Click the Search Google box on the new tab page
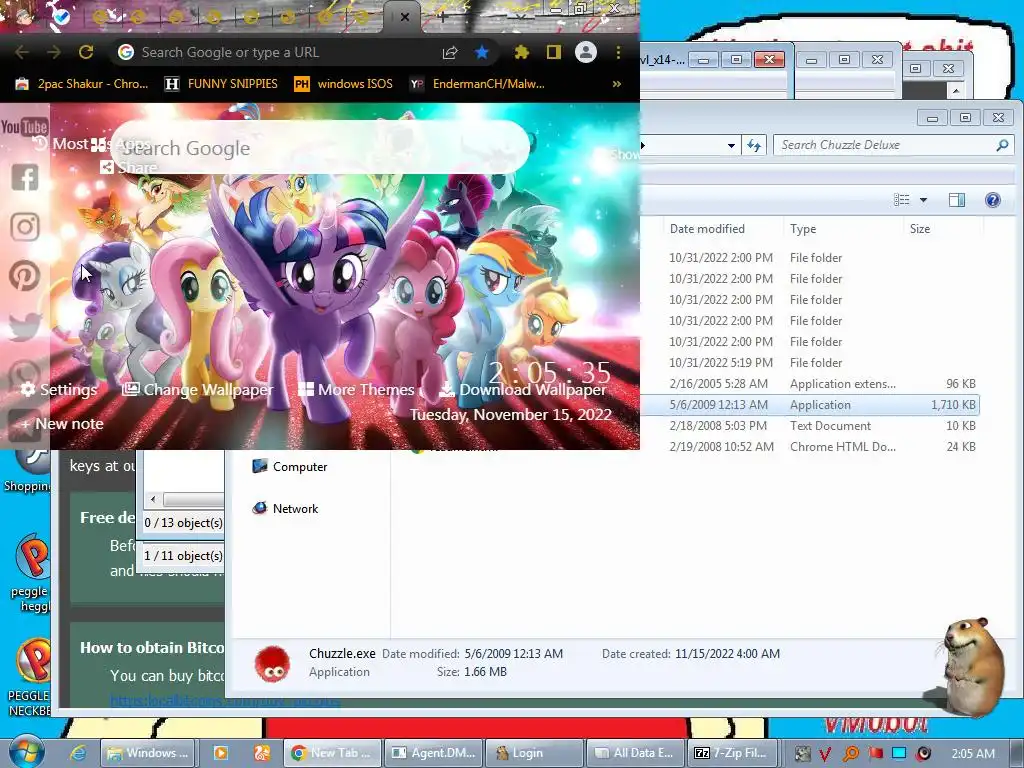The height and width of the screenshot is (768, 1024). [320, 148]
